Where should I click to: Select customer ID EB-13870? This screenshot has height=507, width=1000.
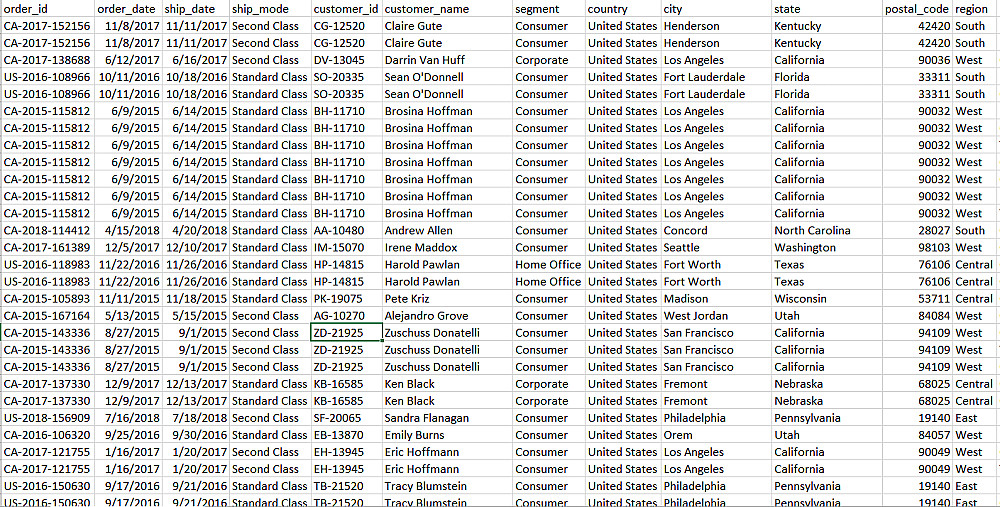click(x=346, y=435)
